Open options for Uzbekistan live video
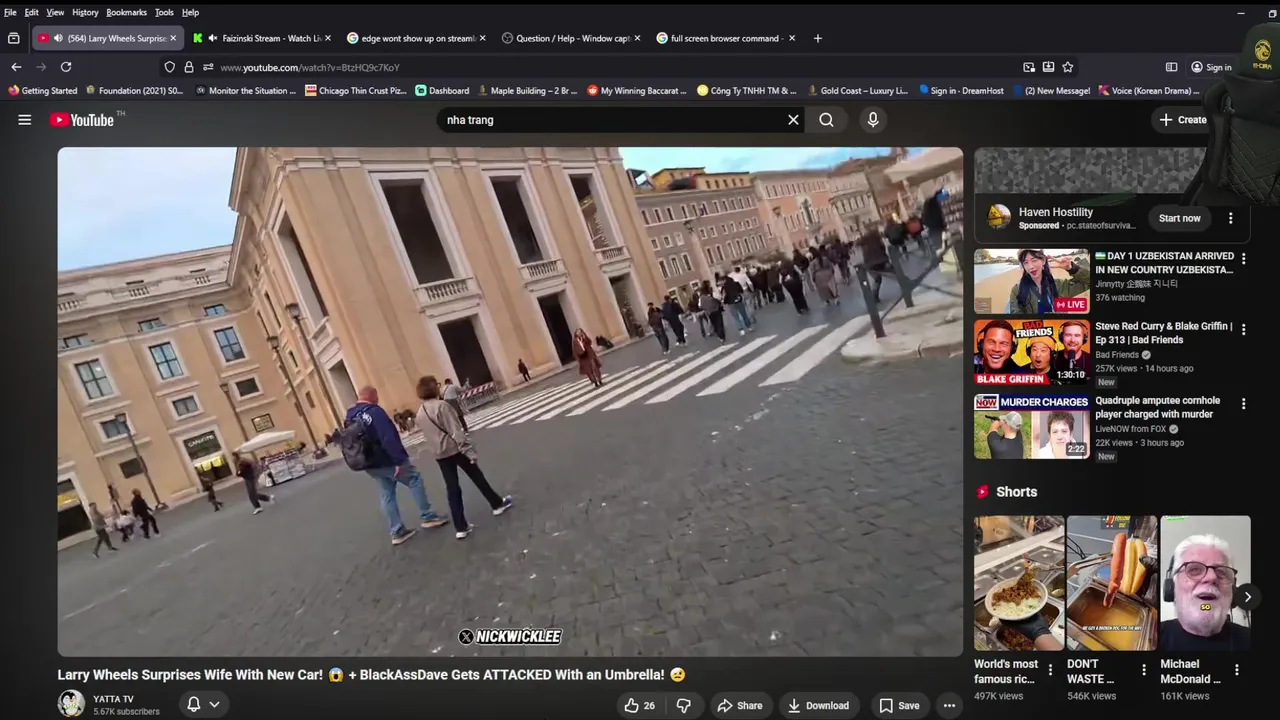 pyautogui.click(x=1243, y=259)
